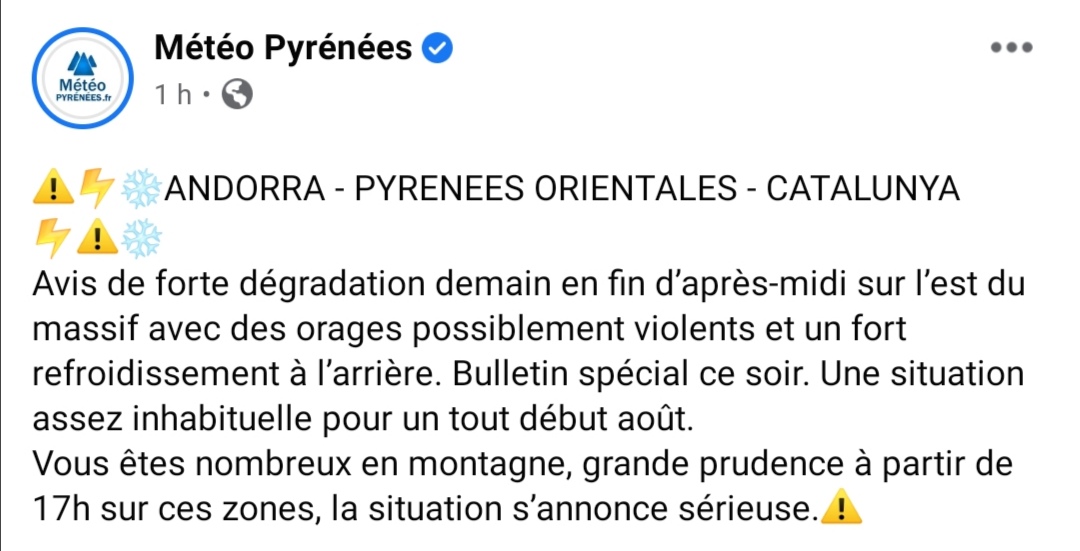Click PYRENEES ORIENTALES in the headline

[546, 189]
